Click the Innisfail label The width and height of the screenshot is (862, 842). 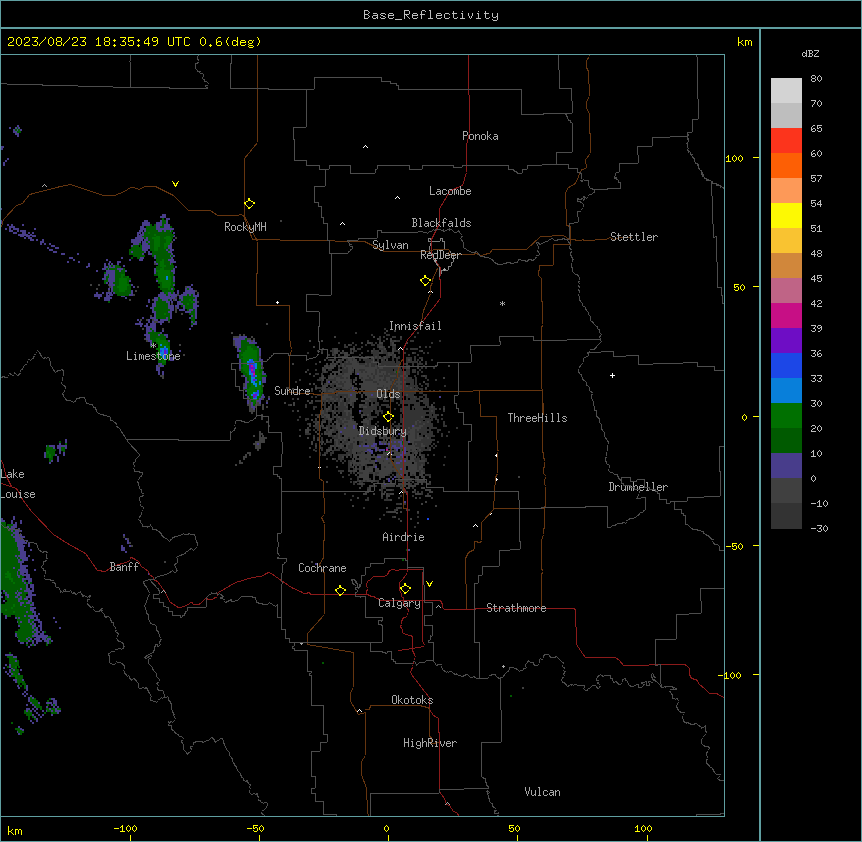click(415, 326)
